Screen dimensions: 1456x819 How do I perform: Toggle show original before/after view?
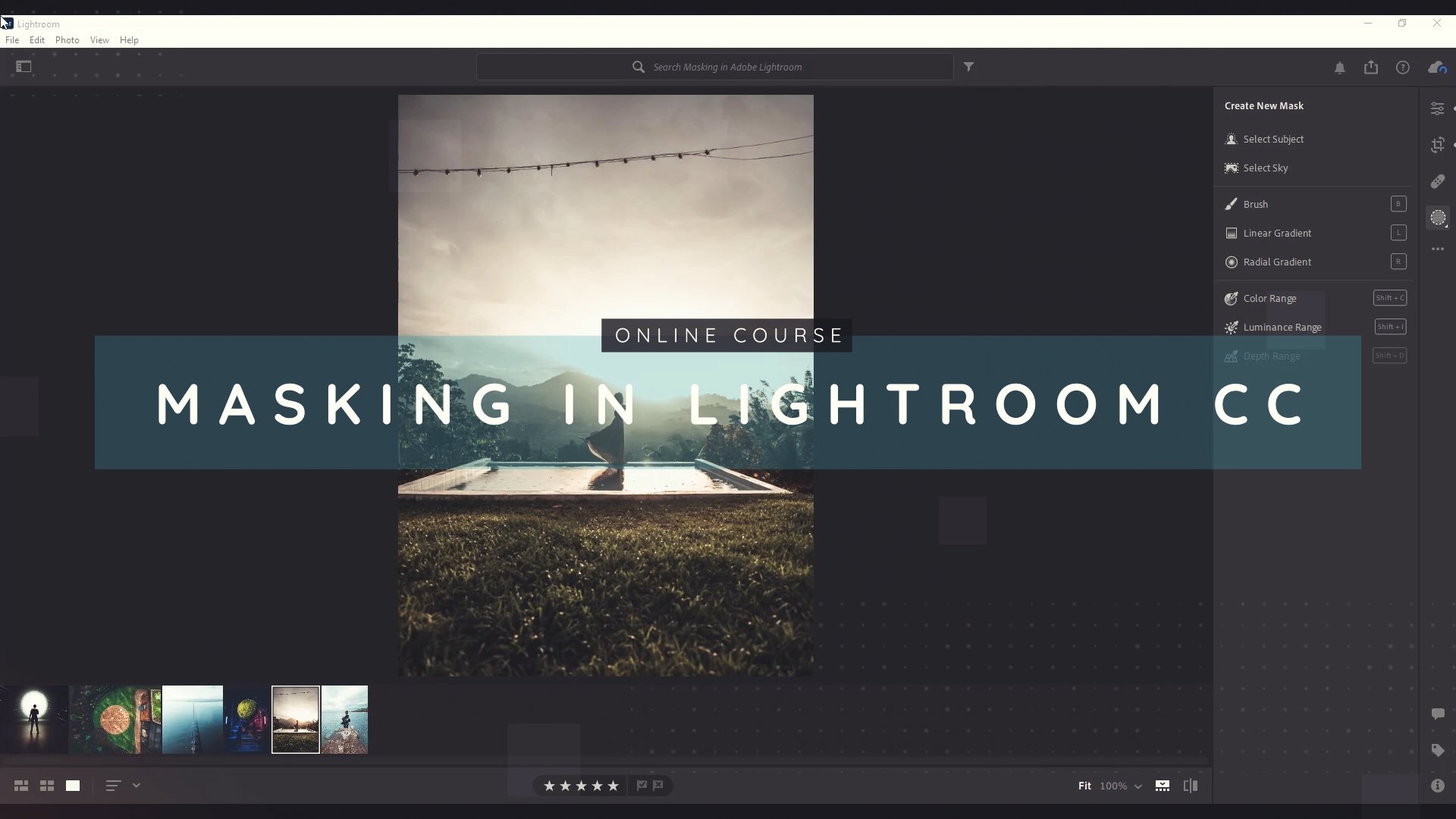coord(1191,786)
